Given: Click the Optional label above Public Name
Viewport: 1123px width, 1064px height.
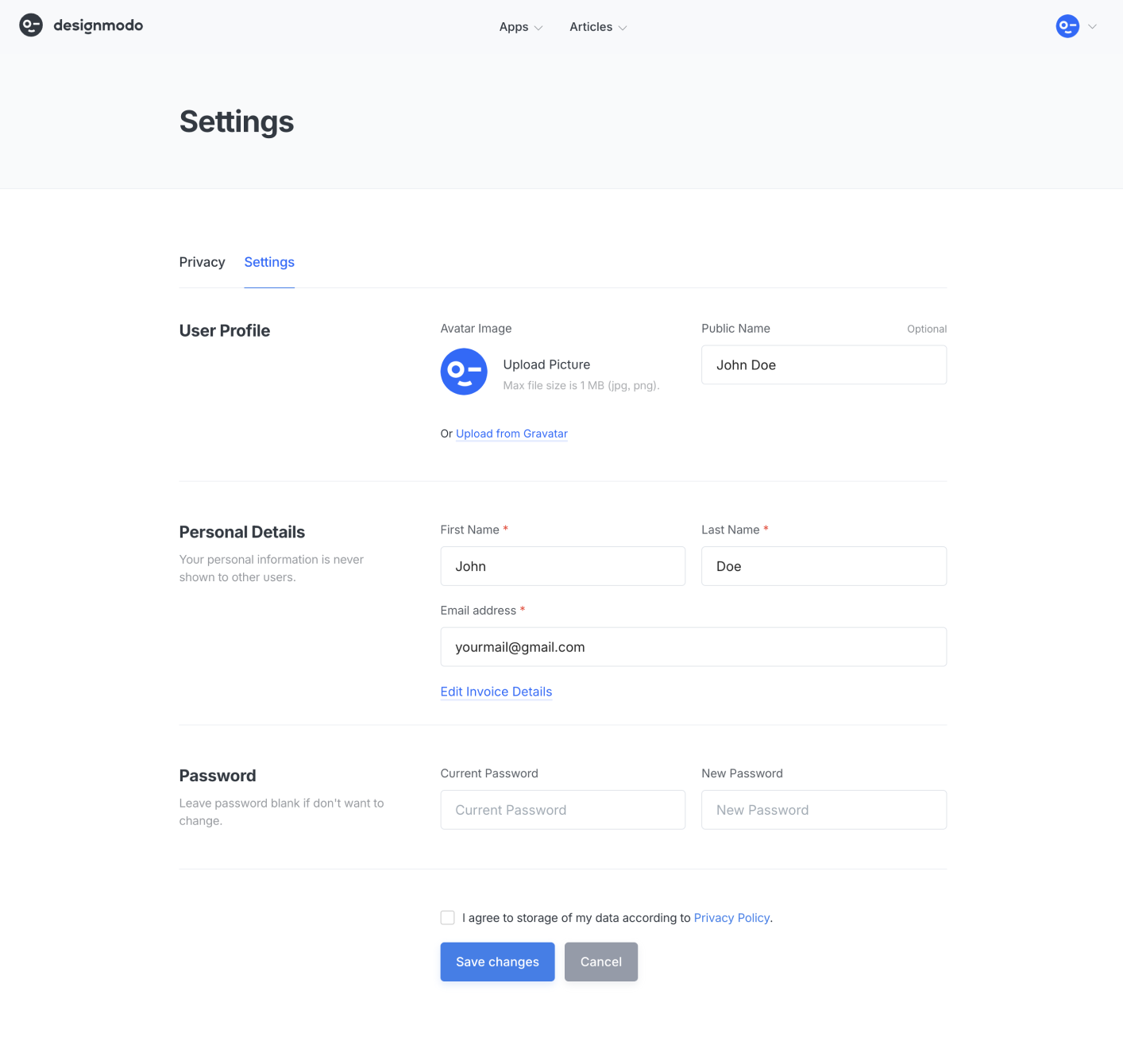Looking at the screenshot, I should tap(927, 329).
